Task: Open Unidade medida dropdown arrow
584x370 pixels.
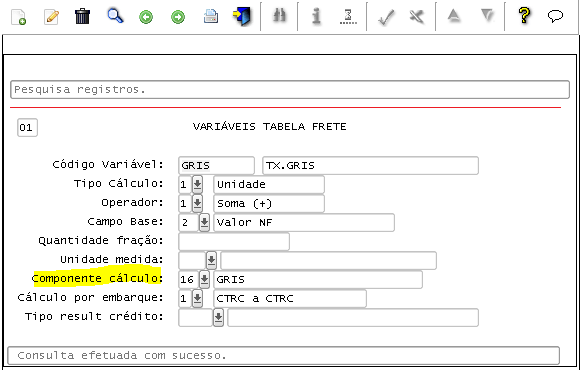Action: coord(211,260)
